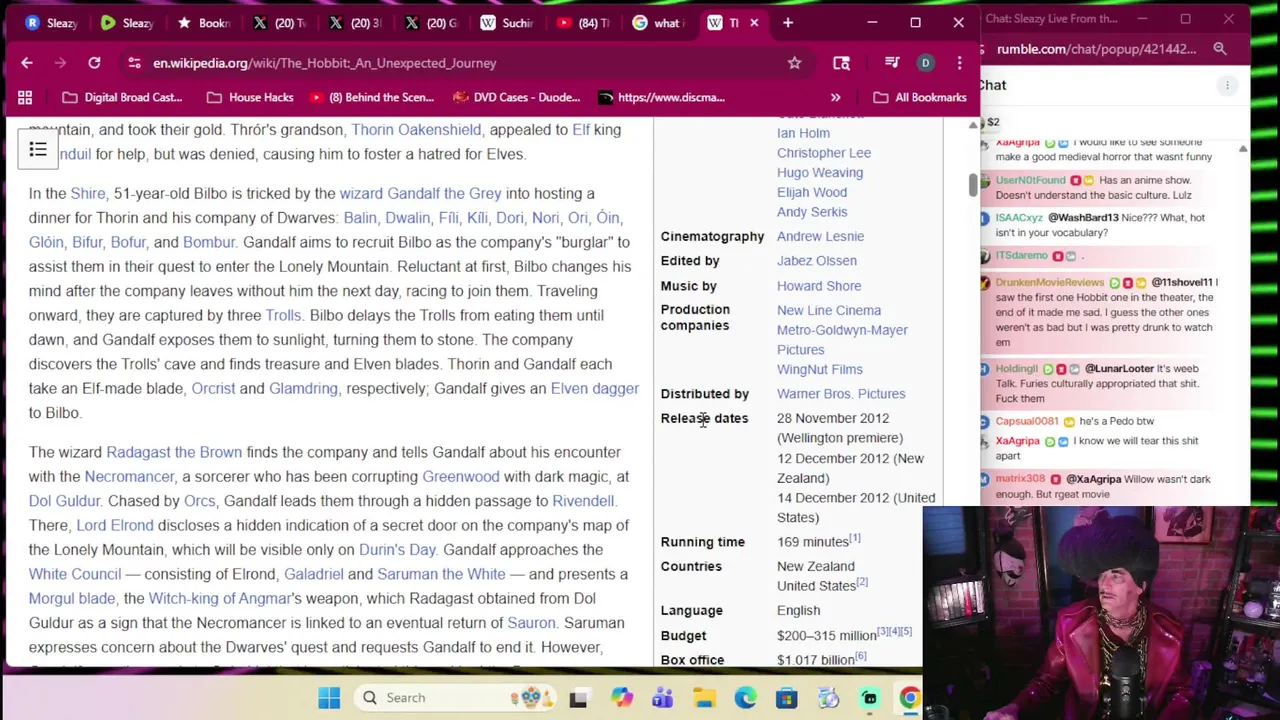The image size is (1280, 720).
Task: Open the apps grid in bookmarks bar
Action: coord(25,97)
